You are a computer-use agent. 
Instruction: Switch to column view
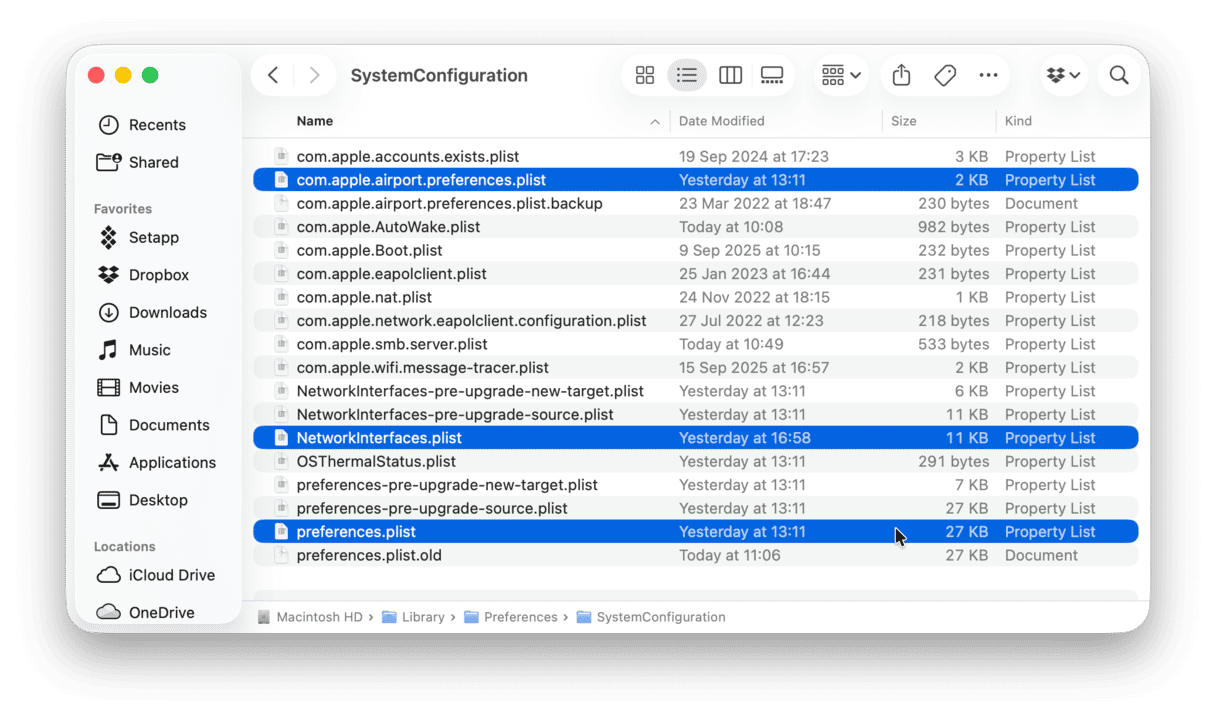(x=730, y=75)
